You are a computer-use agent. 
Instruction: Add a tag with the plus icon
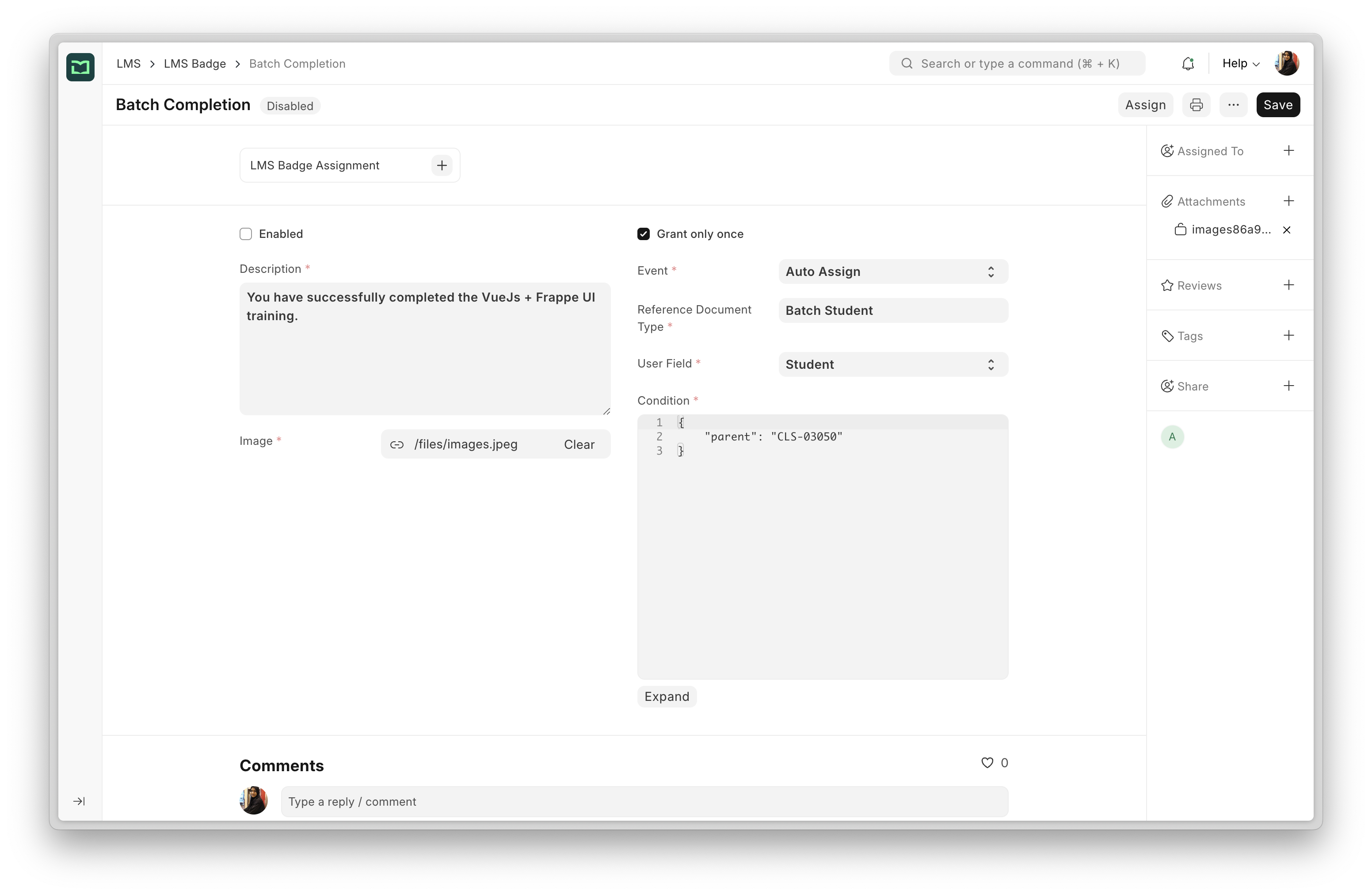[x=1288, y=336]
